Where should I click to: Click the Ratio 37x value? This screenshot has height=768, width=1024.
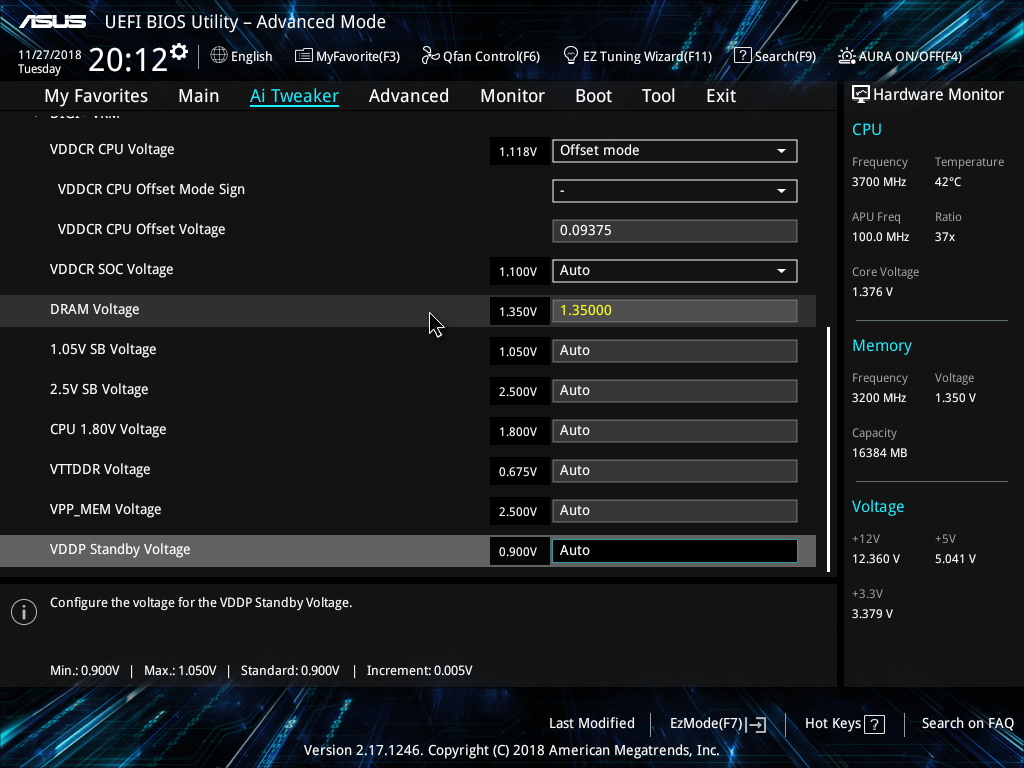[x=945, y=237]
